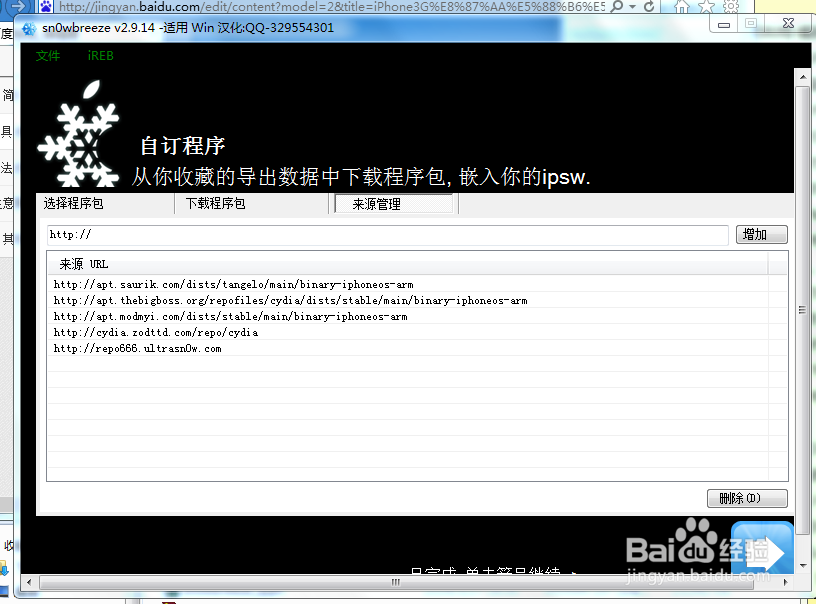Click the 来源 URL column header
Image resolution: width=816 pixels, height=604 pixels.
pyautogui.click(x=407, y=264)
